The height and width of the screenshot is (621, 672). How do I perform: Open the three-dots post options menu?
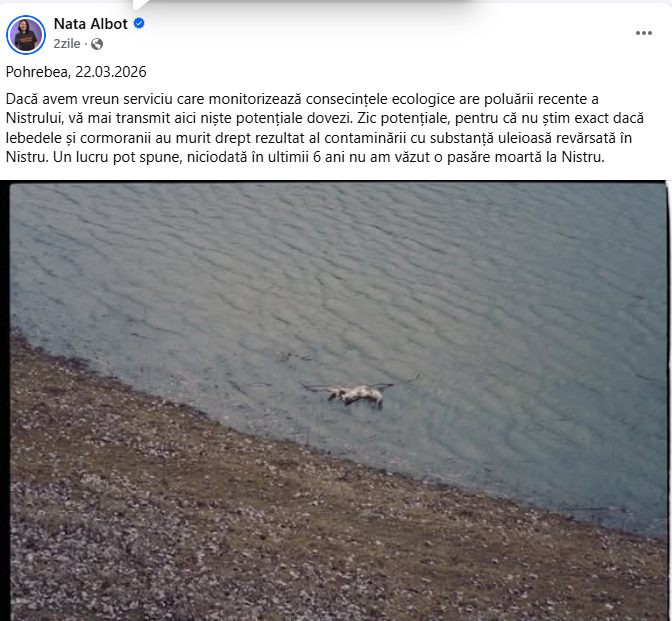click(643, 33)
